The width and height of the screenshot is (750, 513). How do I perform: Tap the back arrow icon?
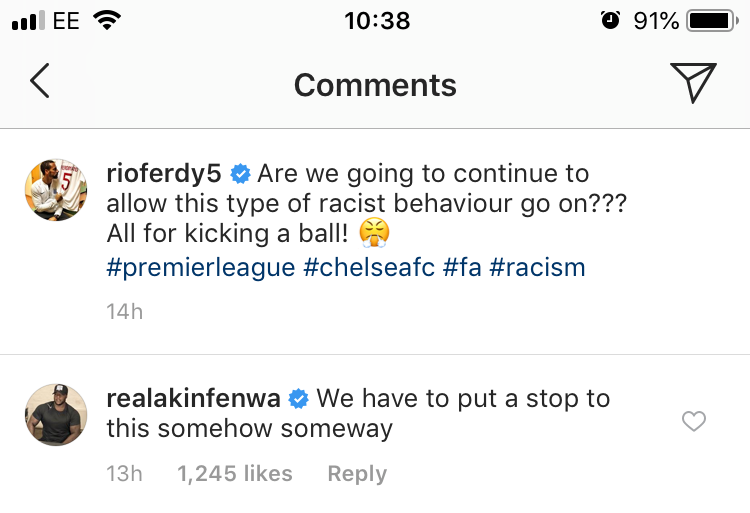coord(39,82)
